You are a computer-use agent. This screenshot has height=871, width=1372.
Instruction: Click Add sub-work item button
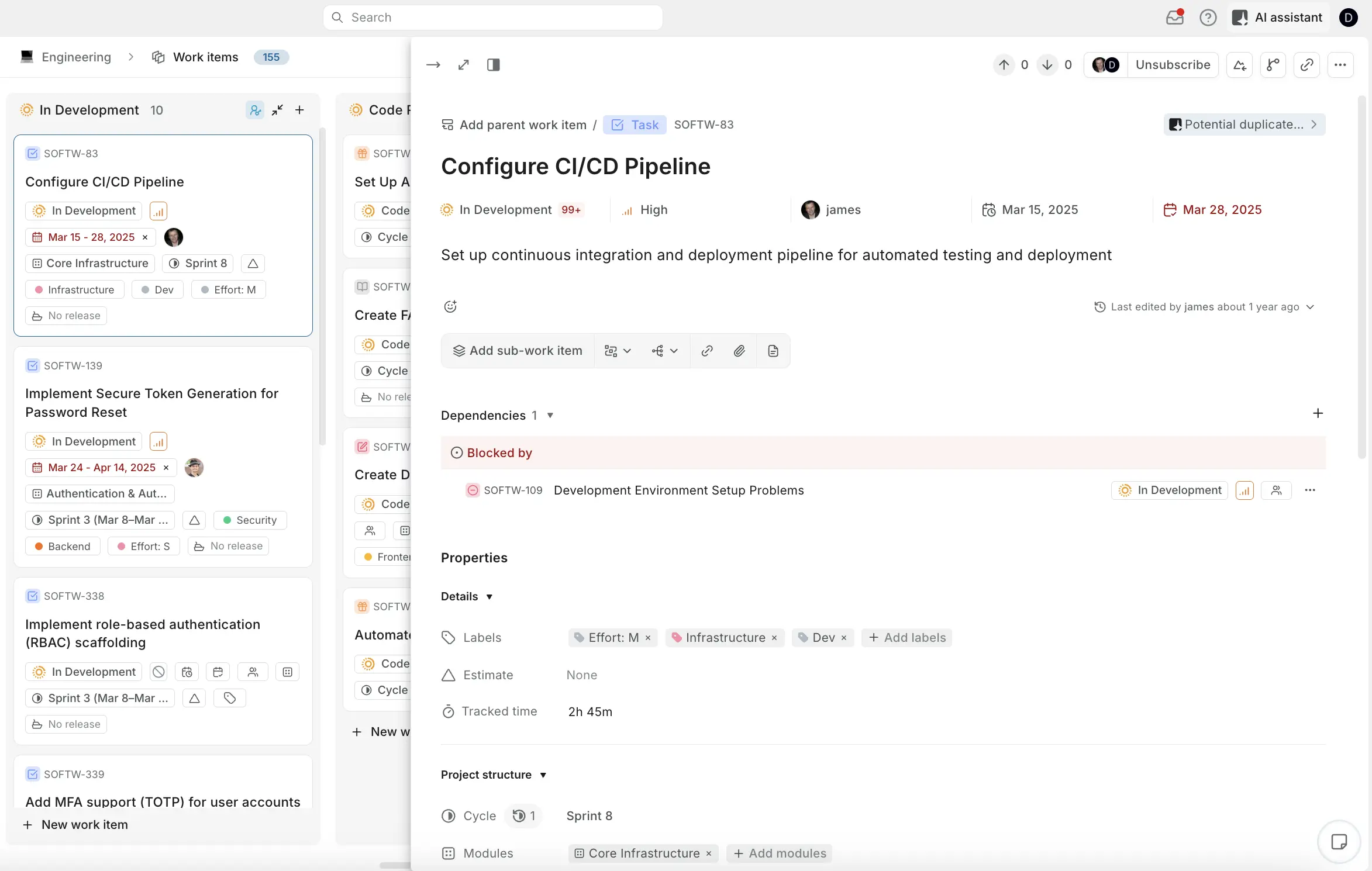coord(518,351)
